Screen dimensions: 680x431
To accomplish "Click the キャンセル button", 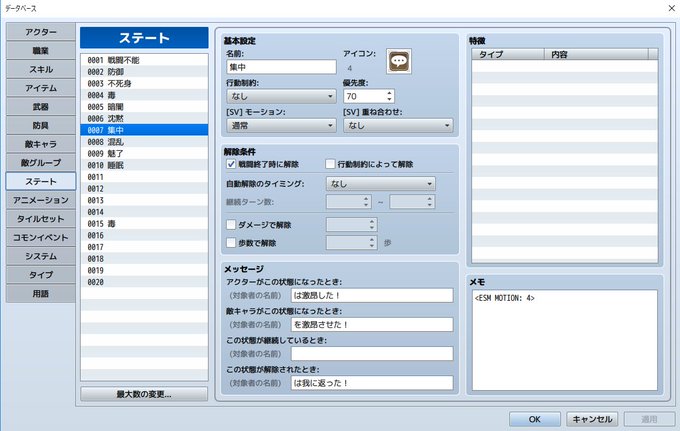I will (592, 419).
